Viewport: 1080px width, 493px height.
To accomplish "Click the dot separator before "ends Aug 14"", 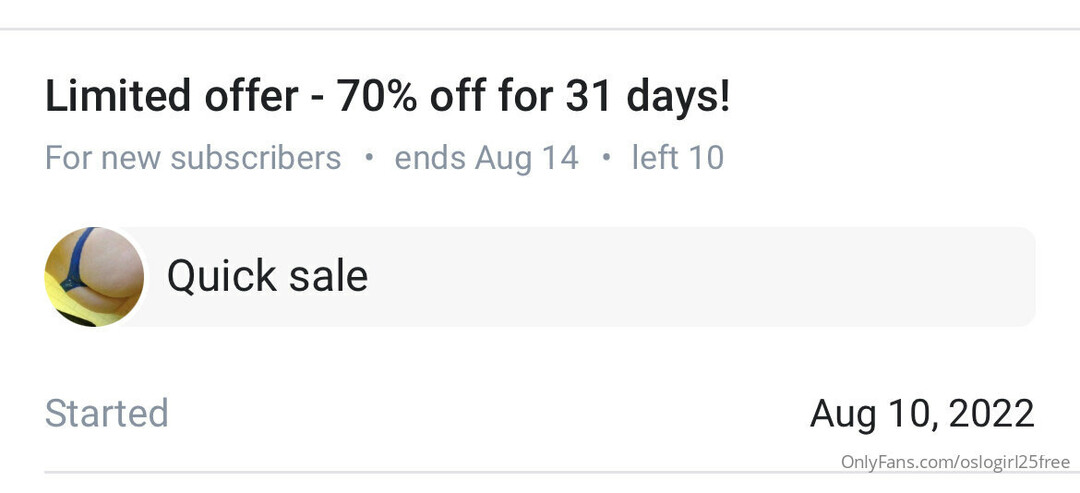I will (369, 157).
